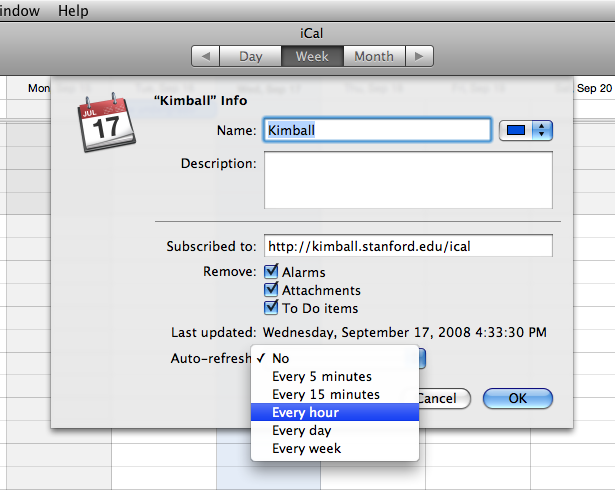615x490 pixels.
Task: Switch to Week view
Action: point(312,56)
